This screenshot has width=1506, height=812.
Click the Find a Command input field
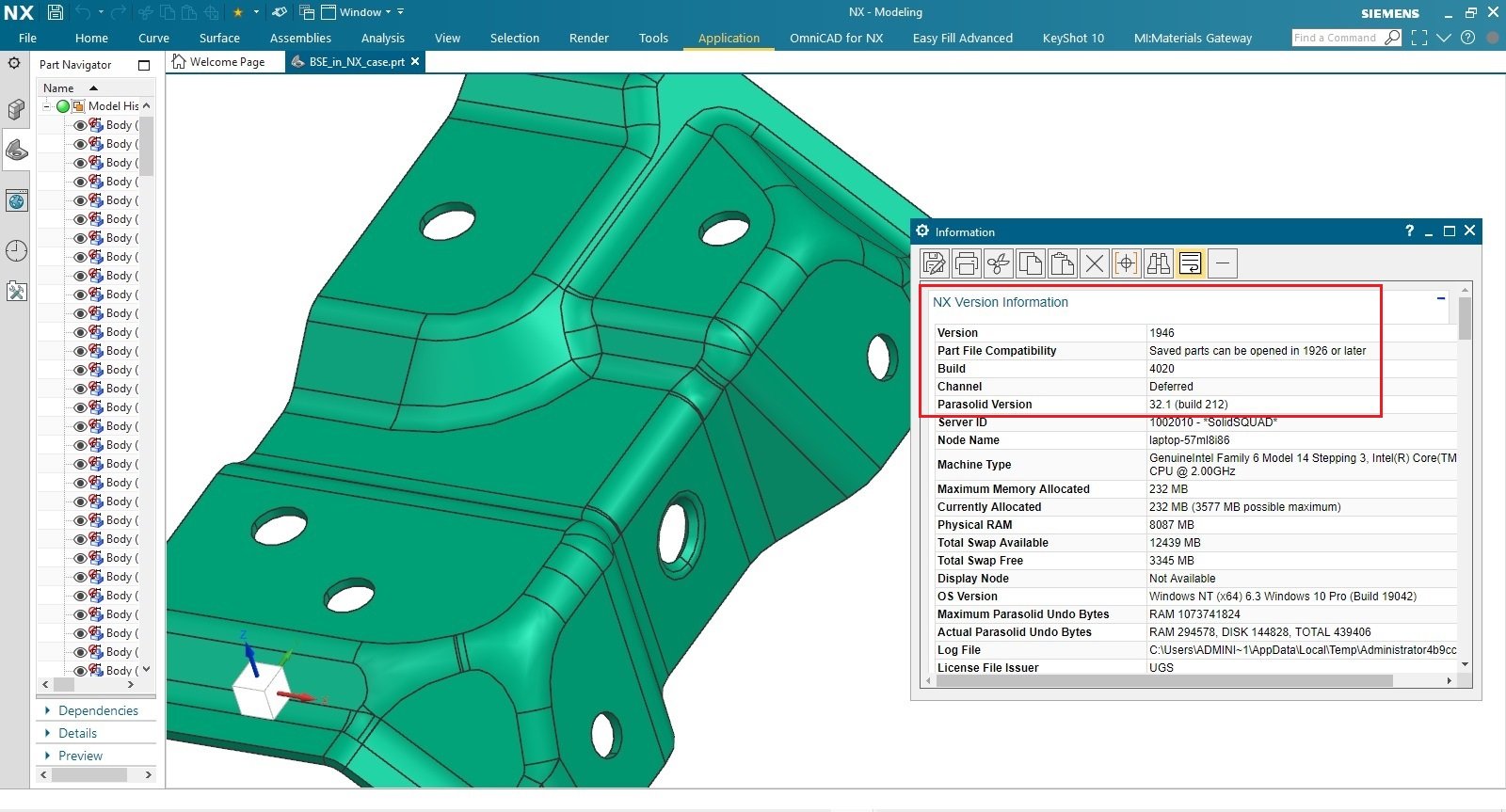[1337, 38]
